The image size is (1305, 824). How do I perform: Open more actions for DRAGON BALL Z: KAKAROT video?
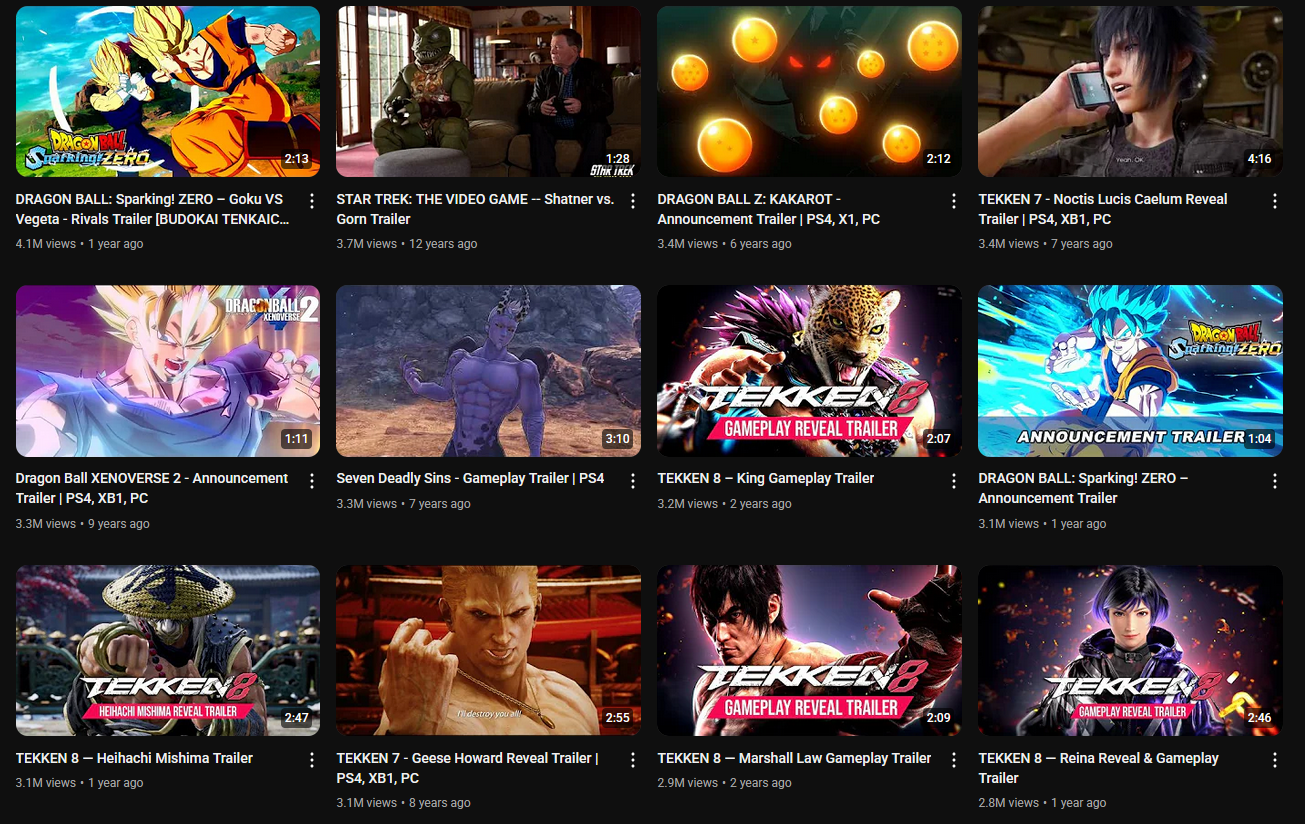953,201
